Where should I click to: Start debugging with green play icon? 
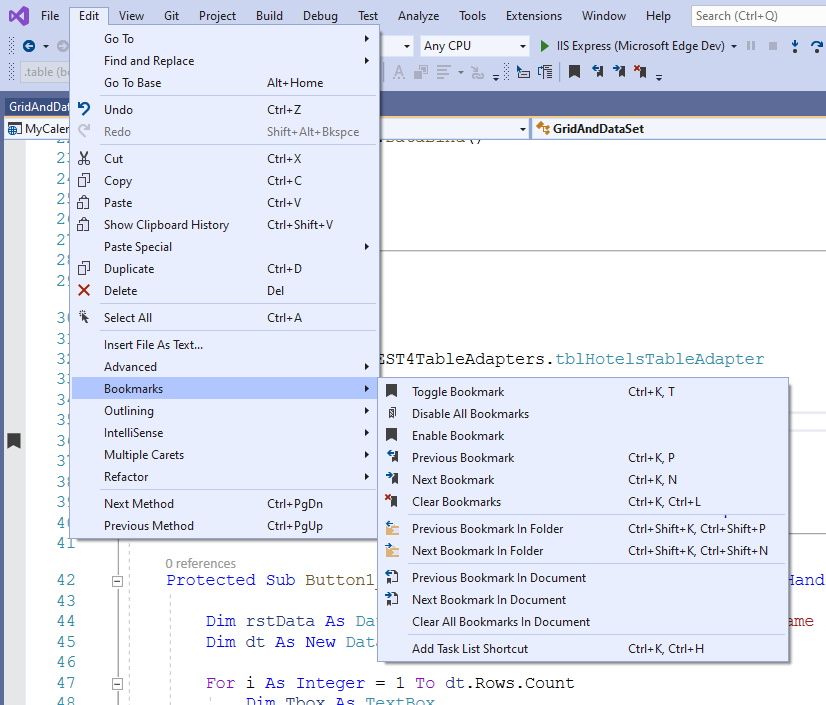click(545, 46)
